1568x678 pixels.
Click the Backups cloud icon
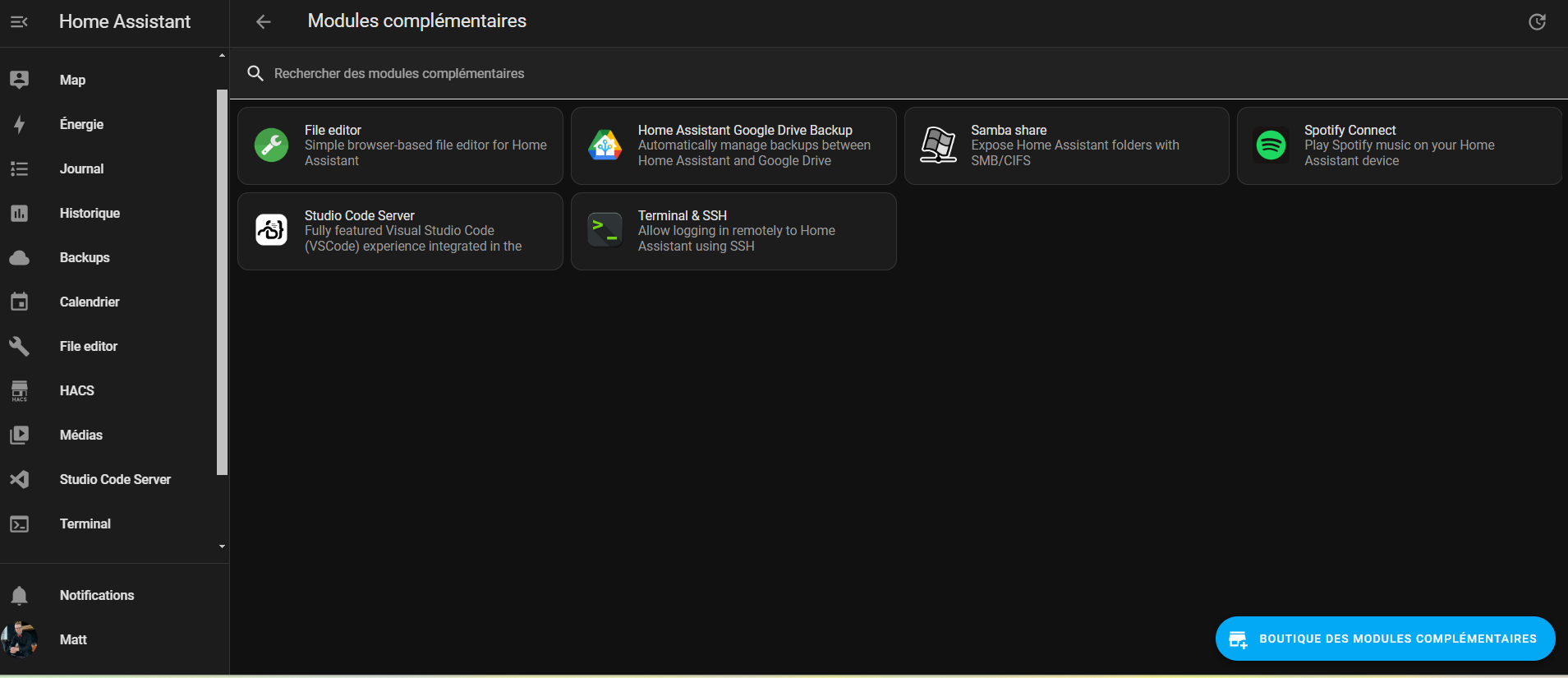[20, 257]
